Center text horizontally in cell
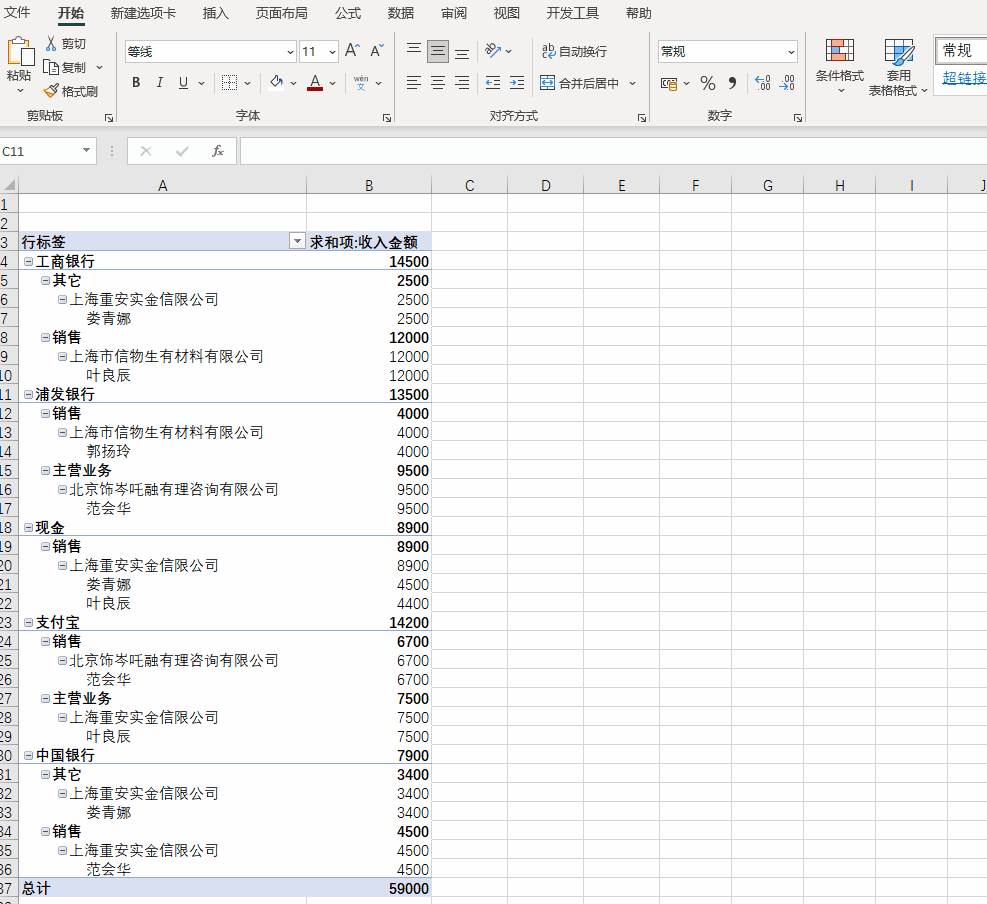 [x=437, y=82]
